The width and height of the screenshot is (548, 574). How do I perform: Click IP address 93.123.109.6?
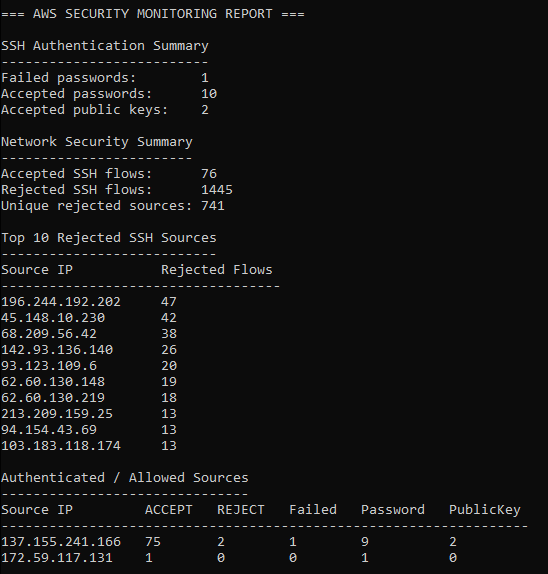pyautogui.click(x=49, y=366)
